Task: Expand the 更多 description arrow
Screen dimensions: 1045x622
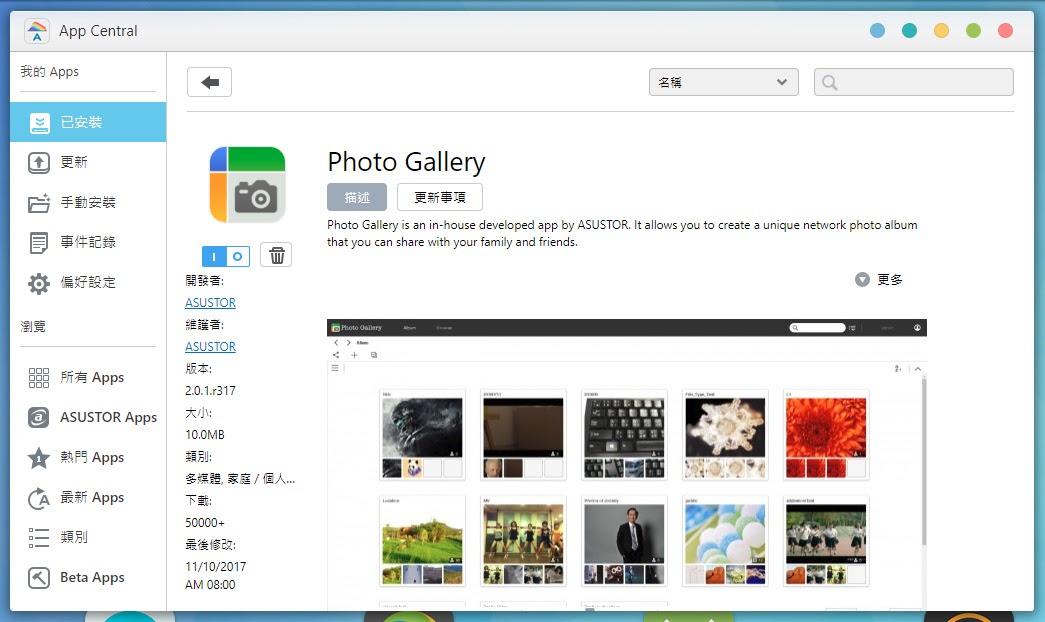Action: (862, 279)
